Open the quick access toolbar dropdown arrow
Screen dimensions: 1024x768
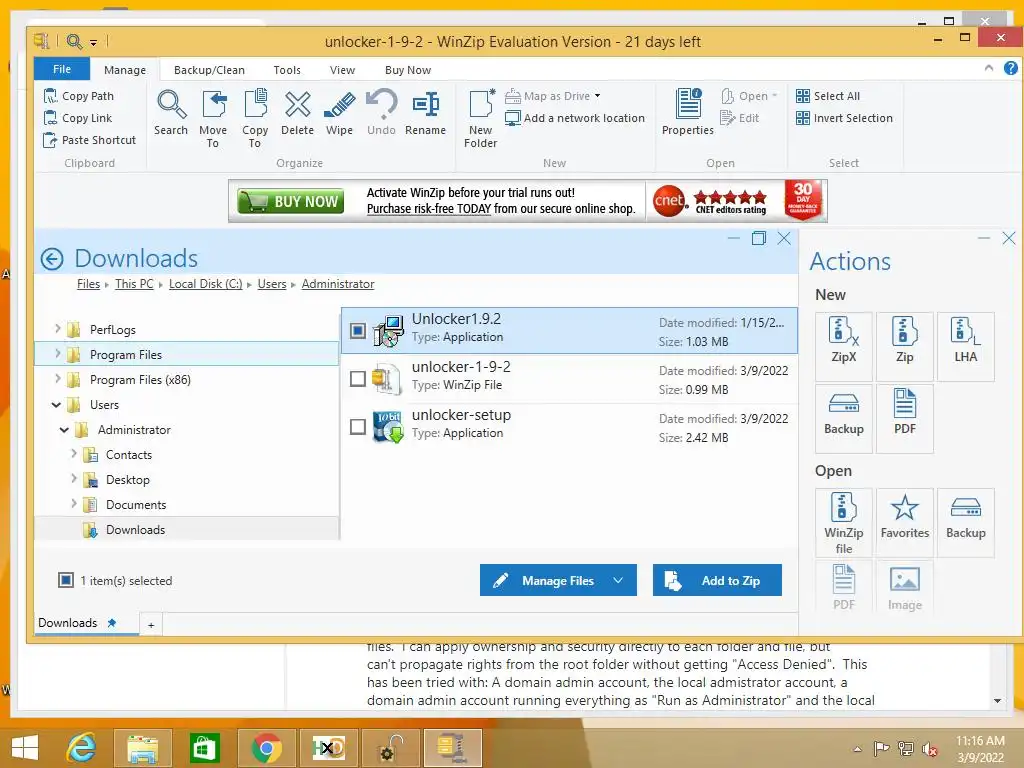(93, 43)
